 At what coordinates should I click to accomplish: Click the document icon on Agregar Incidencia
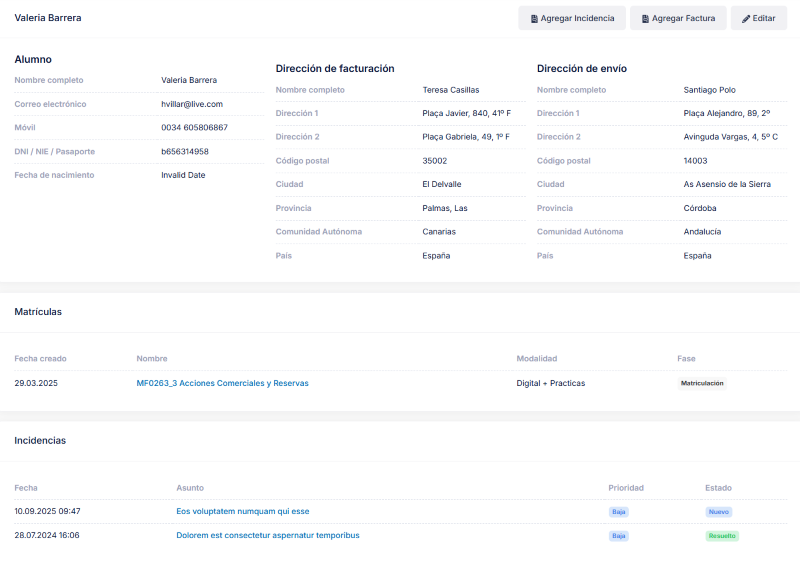coord(534,19)
